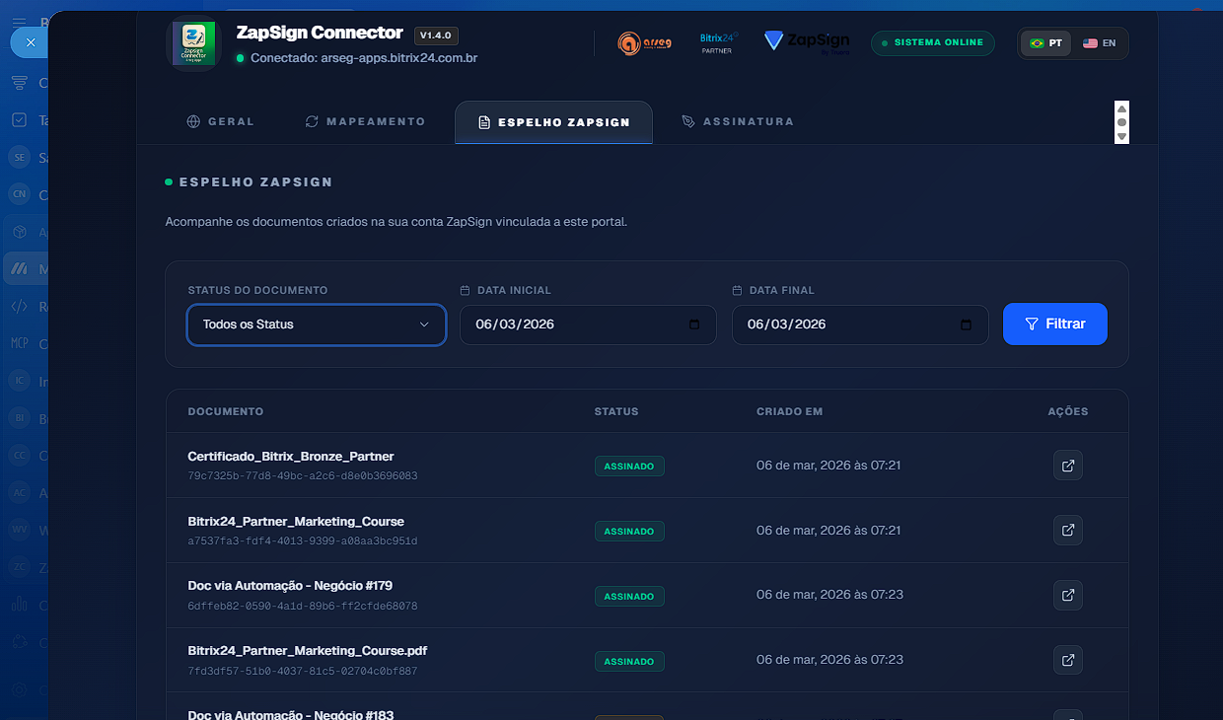Switch to the Geral tab
This screenshot has height=720, width=1223.
(221, 122)
